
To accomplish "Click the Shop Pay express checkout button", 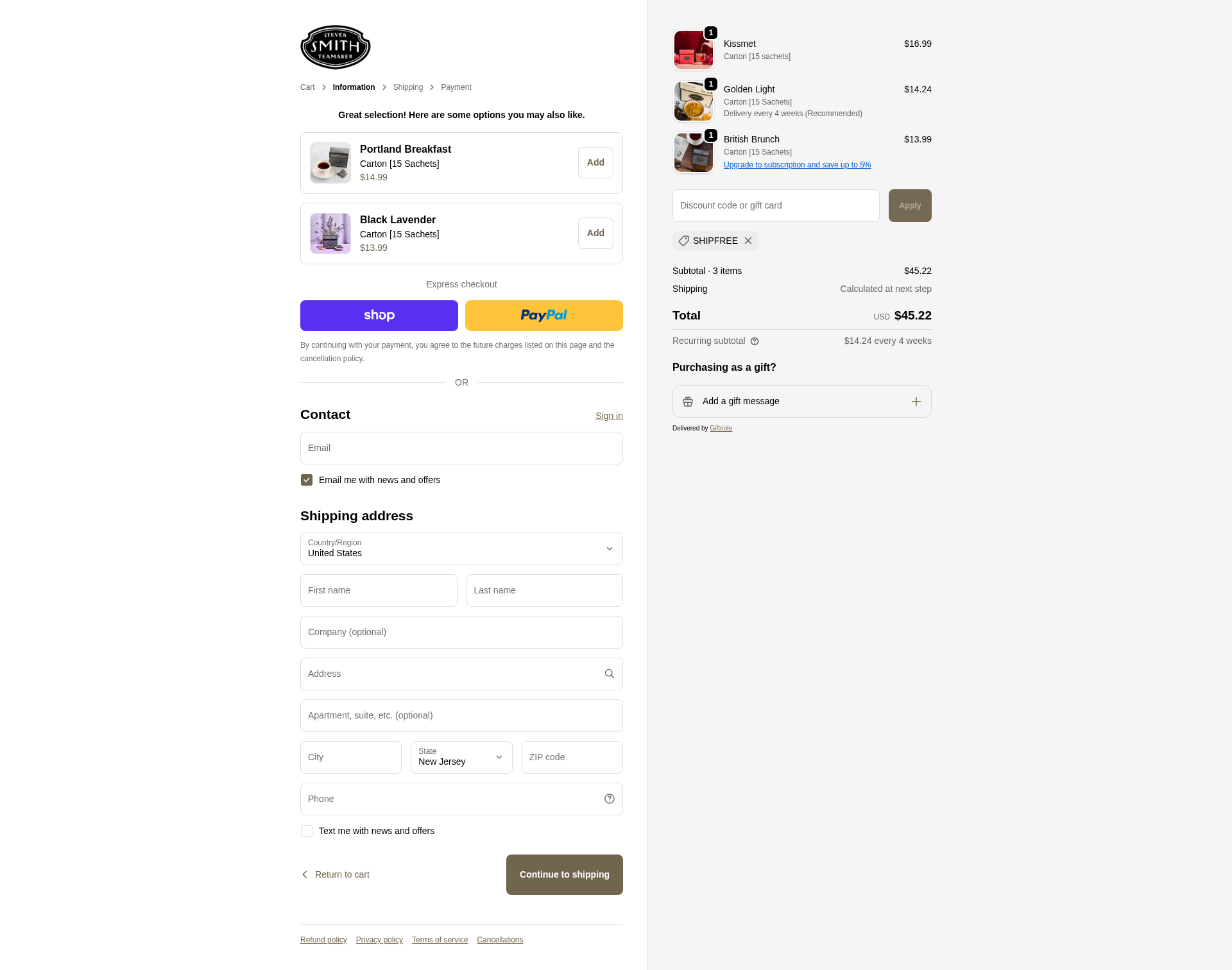I will coord(379,316).
